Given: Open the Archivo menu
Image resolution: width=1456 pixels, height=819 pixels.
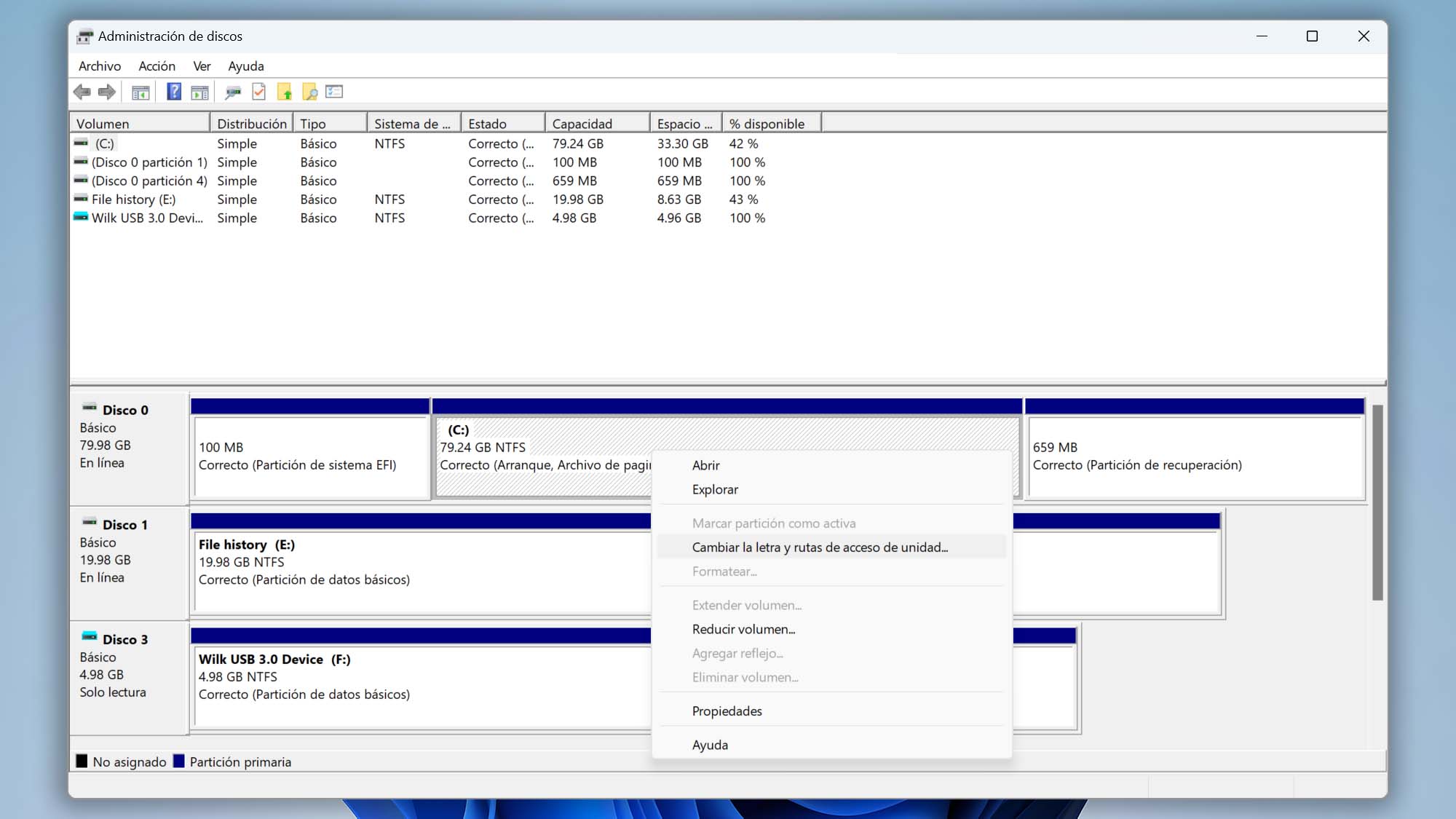Looking at the screenshot, I should pos(100,66).
